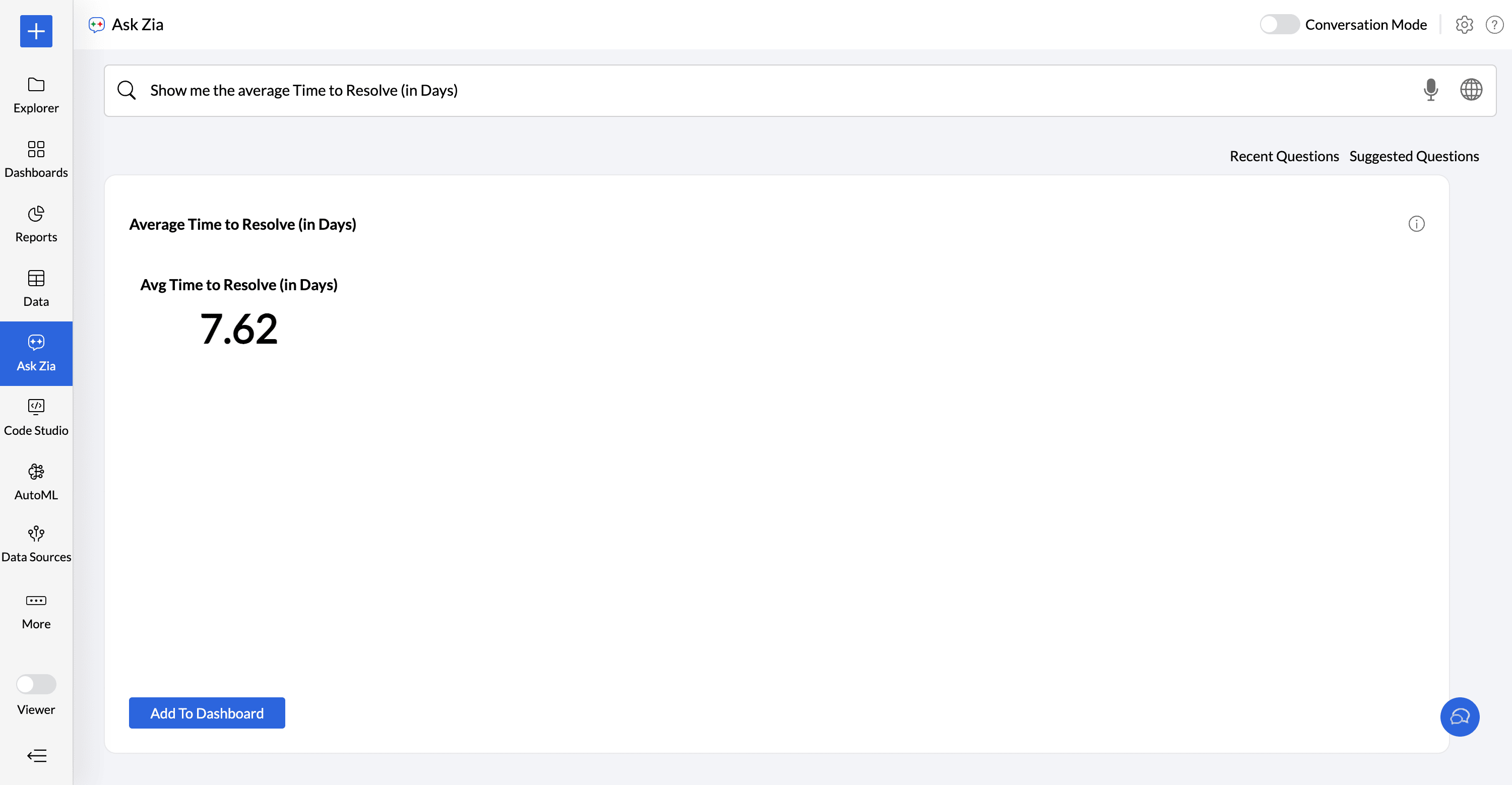1512x785 pixels.
Task: Open the Reports section
Action: (x=36, y=223)
